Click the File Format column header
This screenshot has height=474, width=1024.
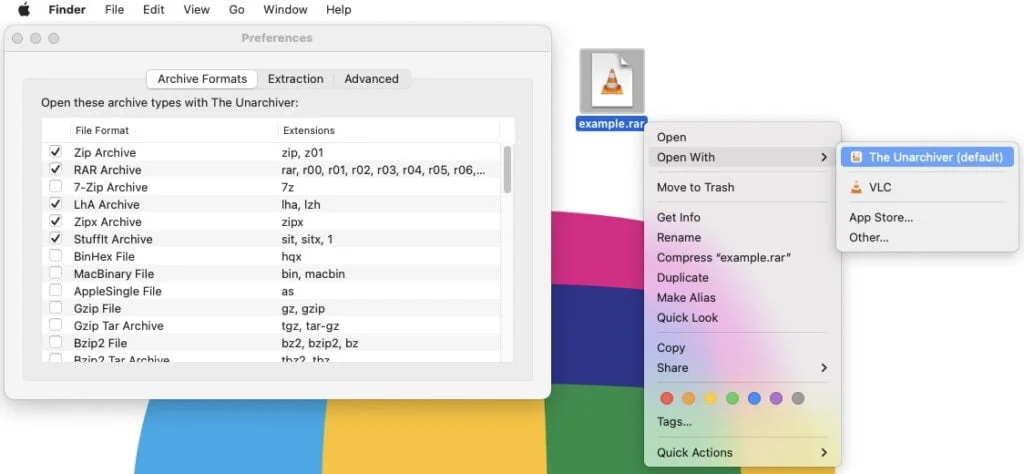[102, 131]
